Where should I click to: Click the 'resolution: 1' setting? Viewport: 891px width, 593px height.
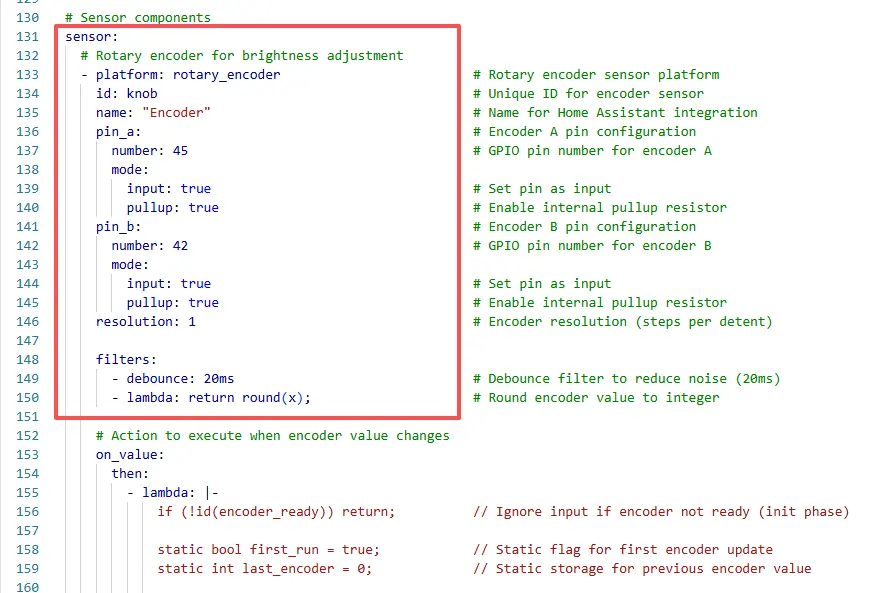(145, 321)
